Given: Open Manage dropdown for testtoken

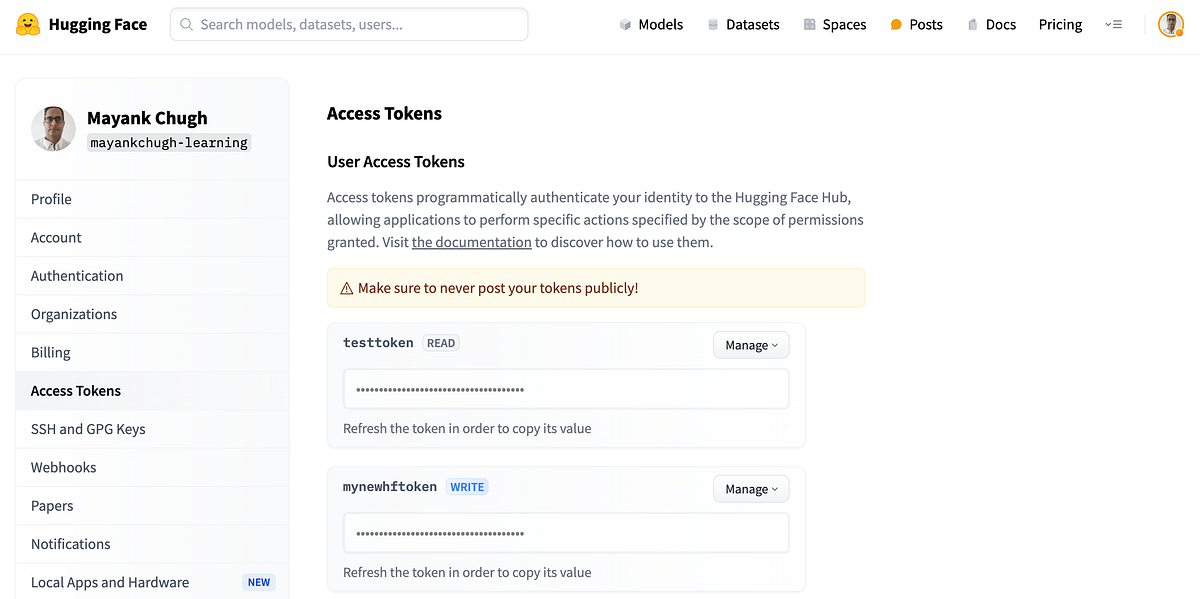Looking at the screenshot, I should click(751, 345).
